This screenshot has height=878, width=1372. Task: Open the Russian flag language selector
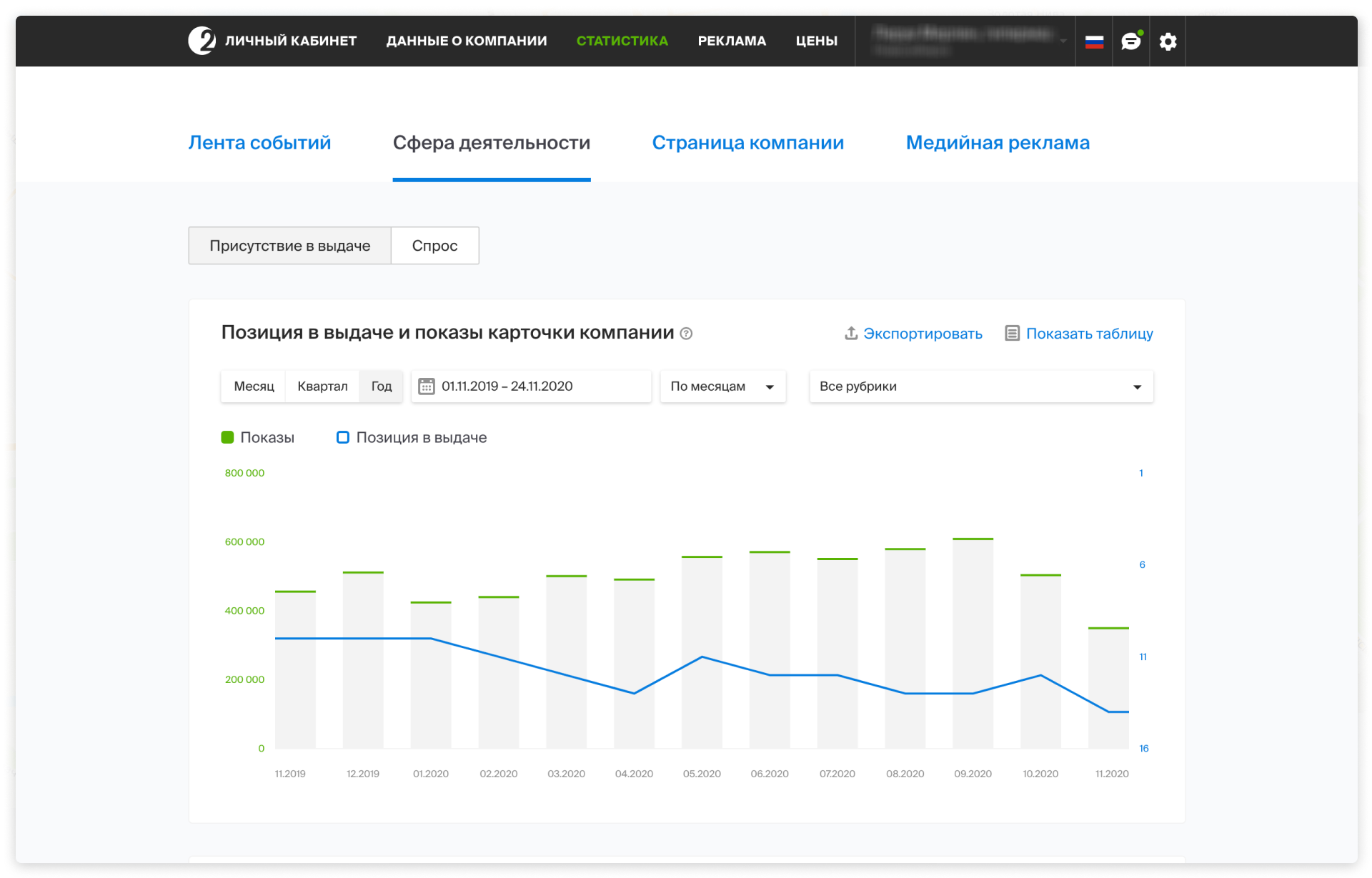point(1094,41)
